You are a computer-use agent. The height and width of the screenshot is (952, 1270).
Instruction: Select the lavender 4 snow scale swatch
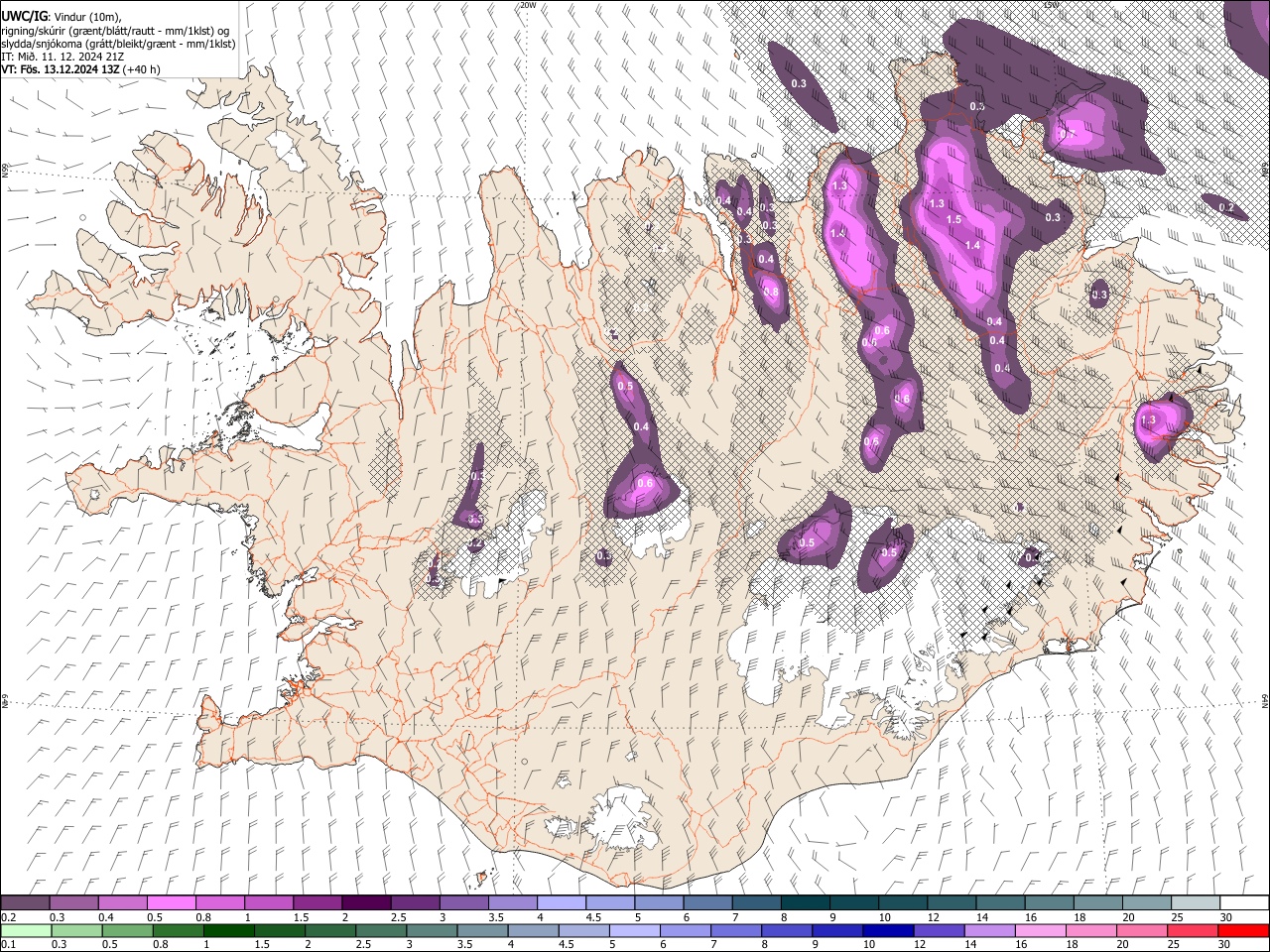click(x=560, y=902)
